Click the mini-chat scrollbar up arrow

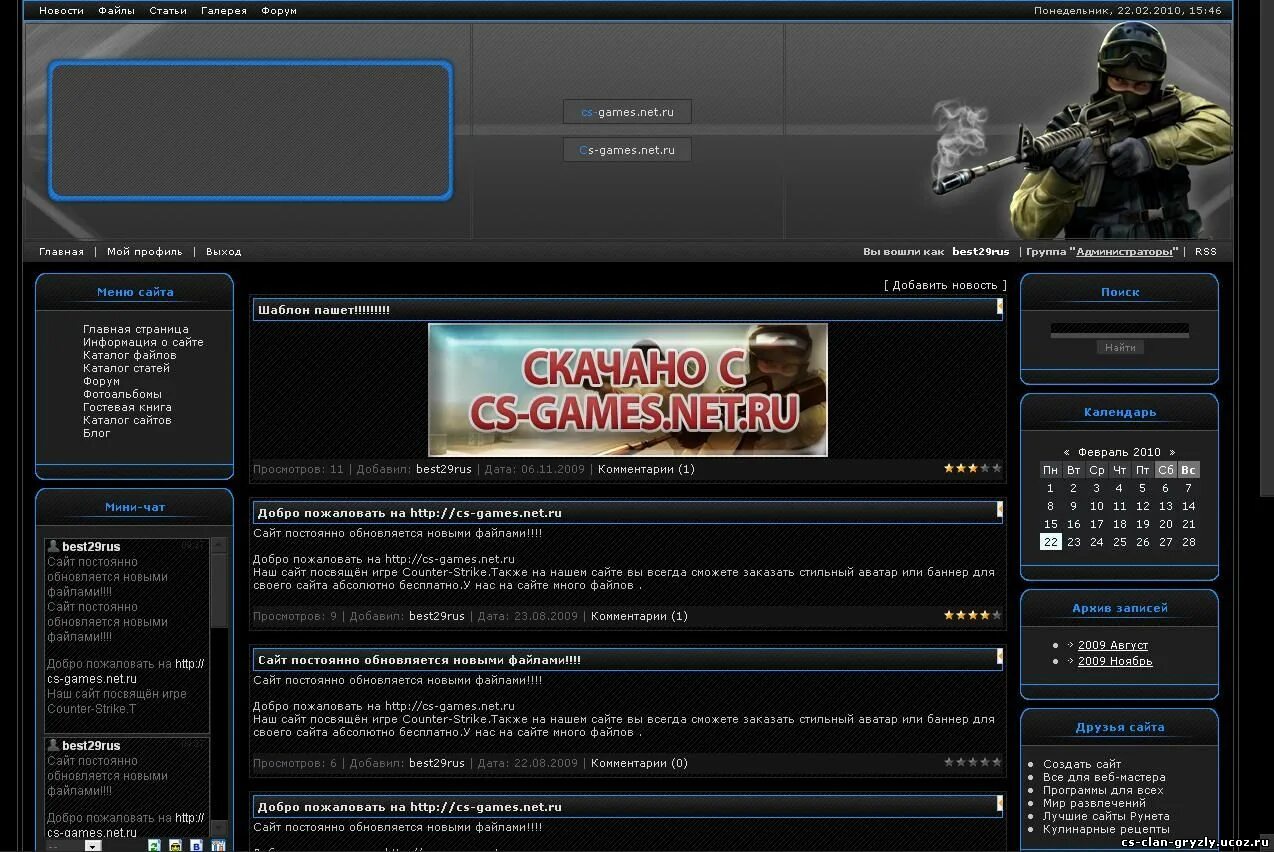[x=219, y=546]
